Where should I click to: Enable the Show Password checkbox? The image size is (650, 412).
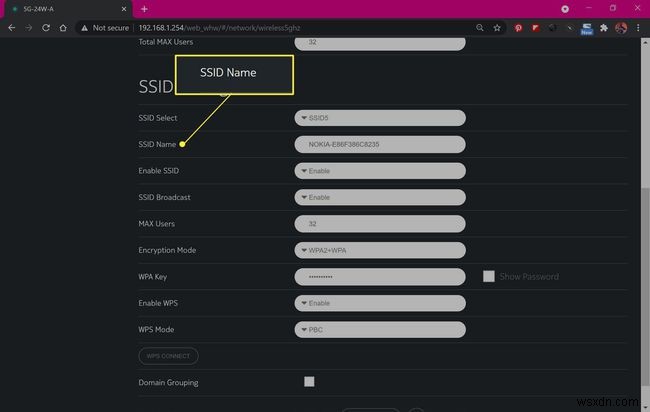click(x=489, y=276)
